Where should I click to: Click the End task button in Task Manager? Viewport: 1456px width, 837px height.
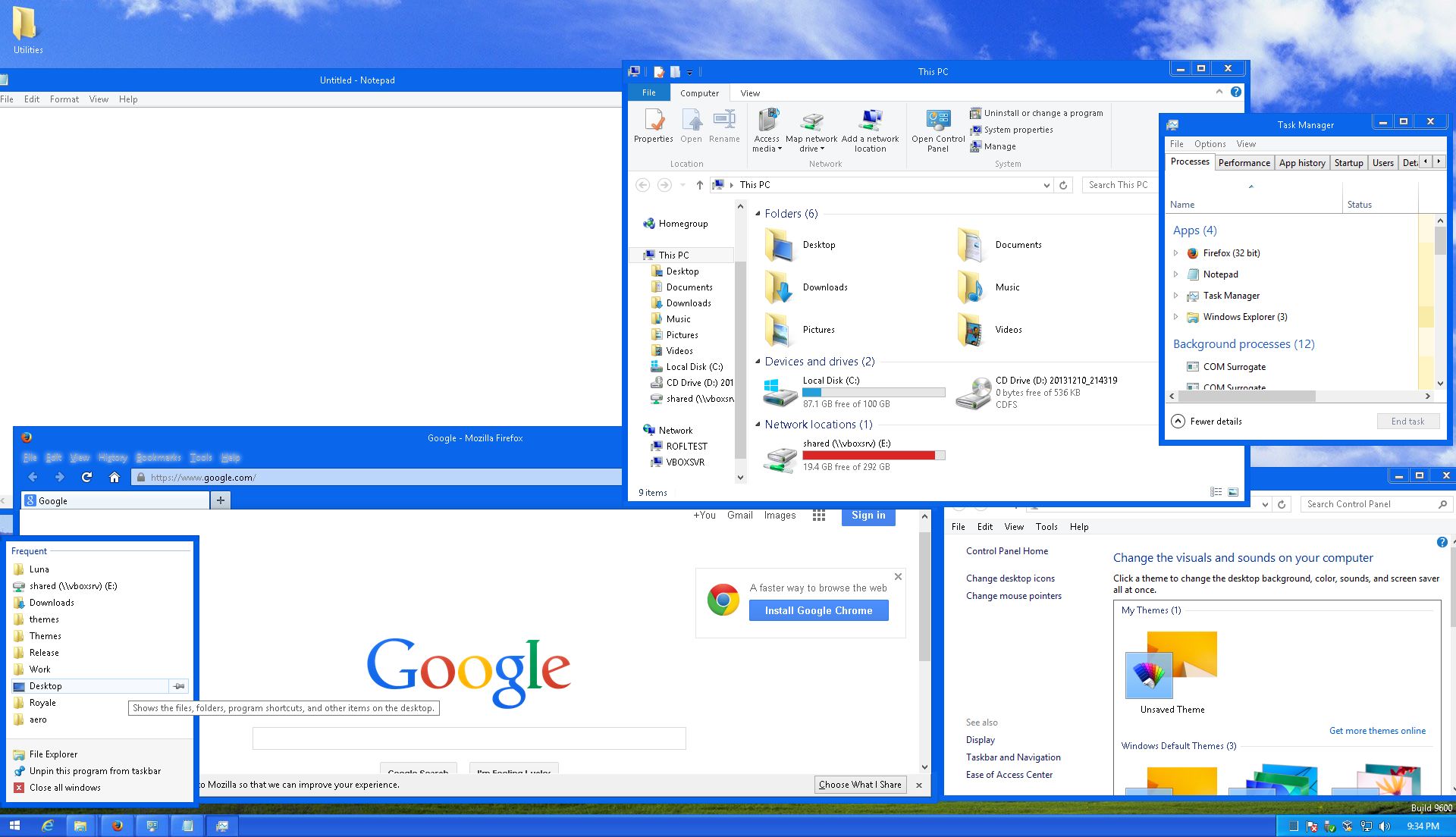click(1406, 421)
